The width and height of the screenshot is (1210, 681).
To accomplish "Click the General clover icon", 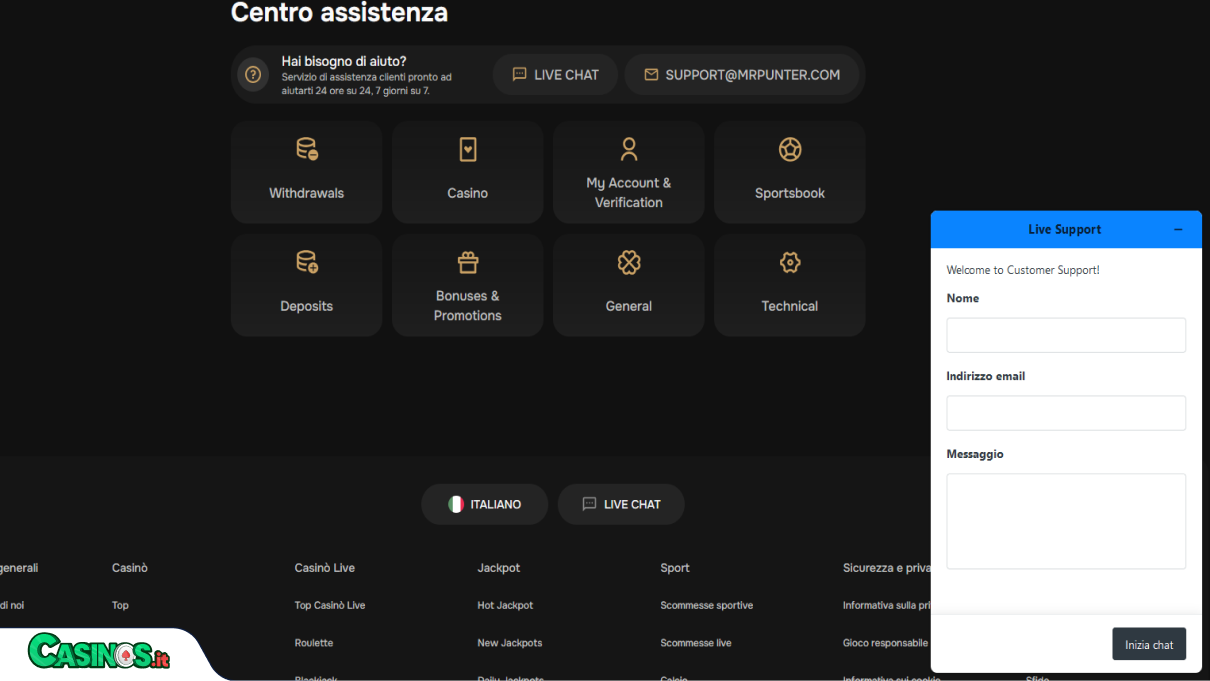I will click(x=629, y=262).
